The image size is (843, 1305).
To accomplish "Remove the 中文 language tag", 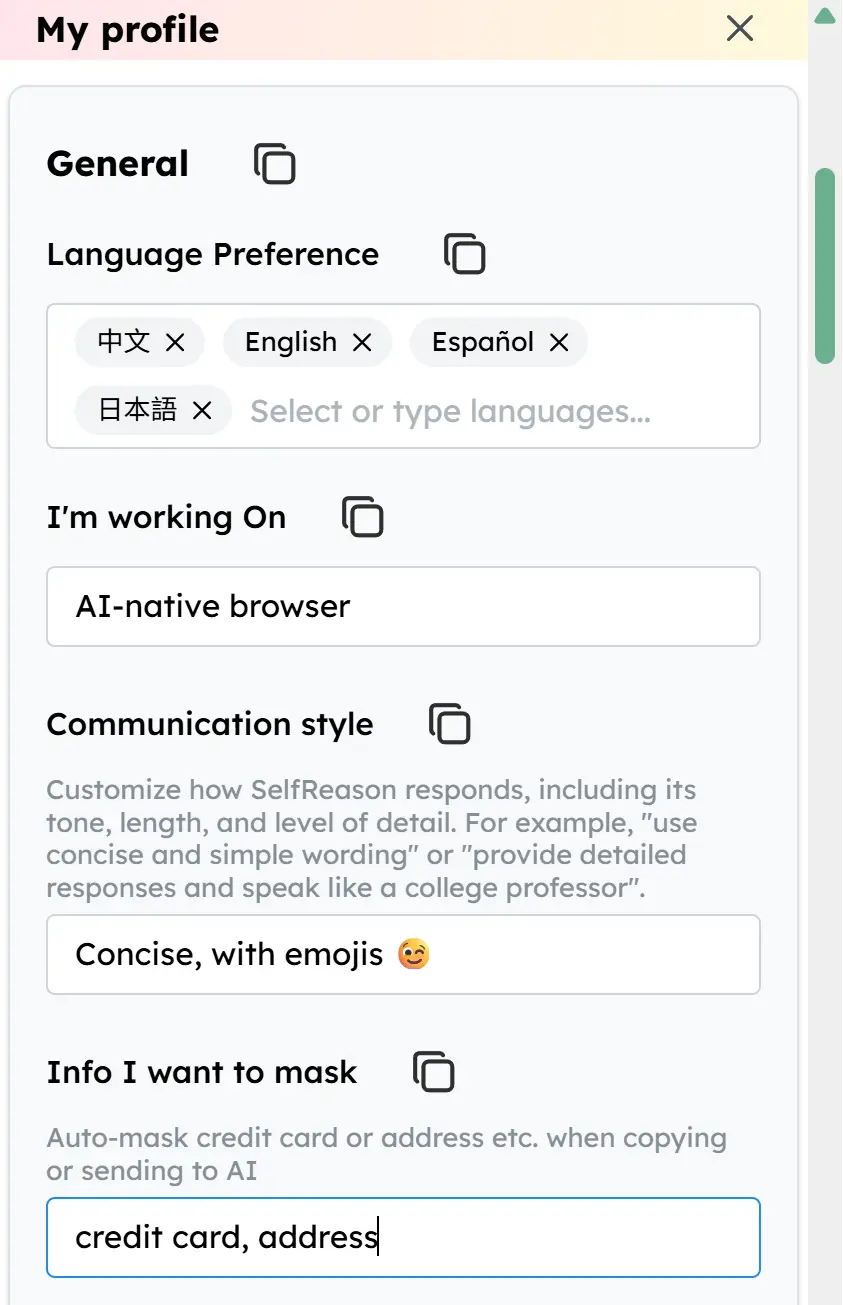I will coord(175,343).
